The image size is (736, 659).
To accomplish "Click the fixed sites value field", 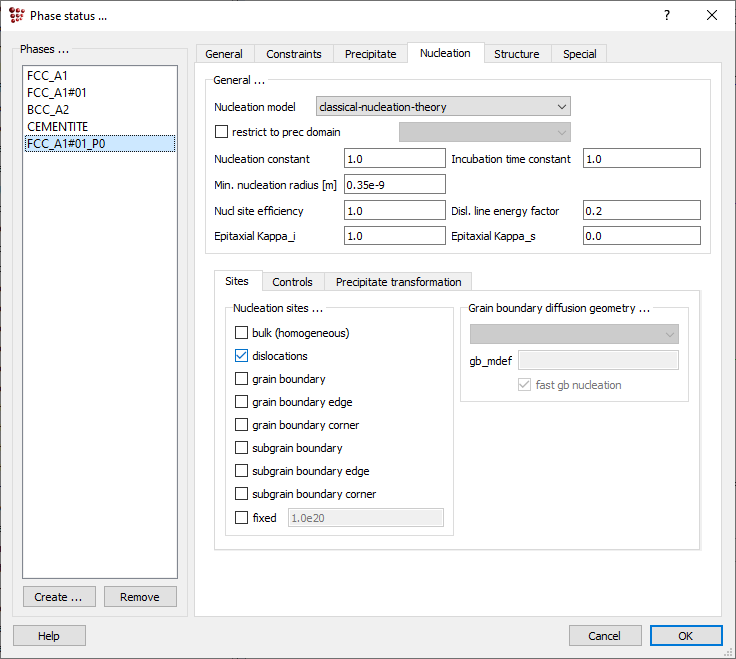I will click(366, 518).
